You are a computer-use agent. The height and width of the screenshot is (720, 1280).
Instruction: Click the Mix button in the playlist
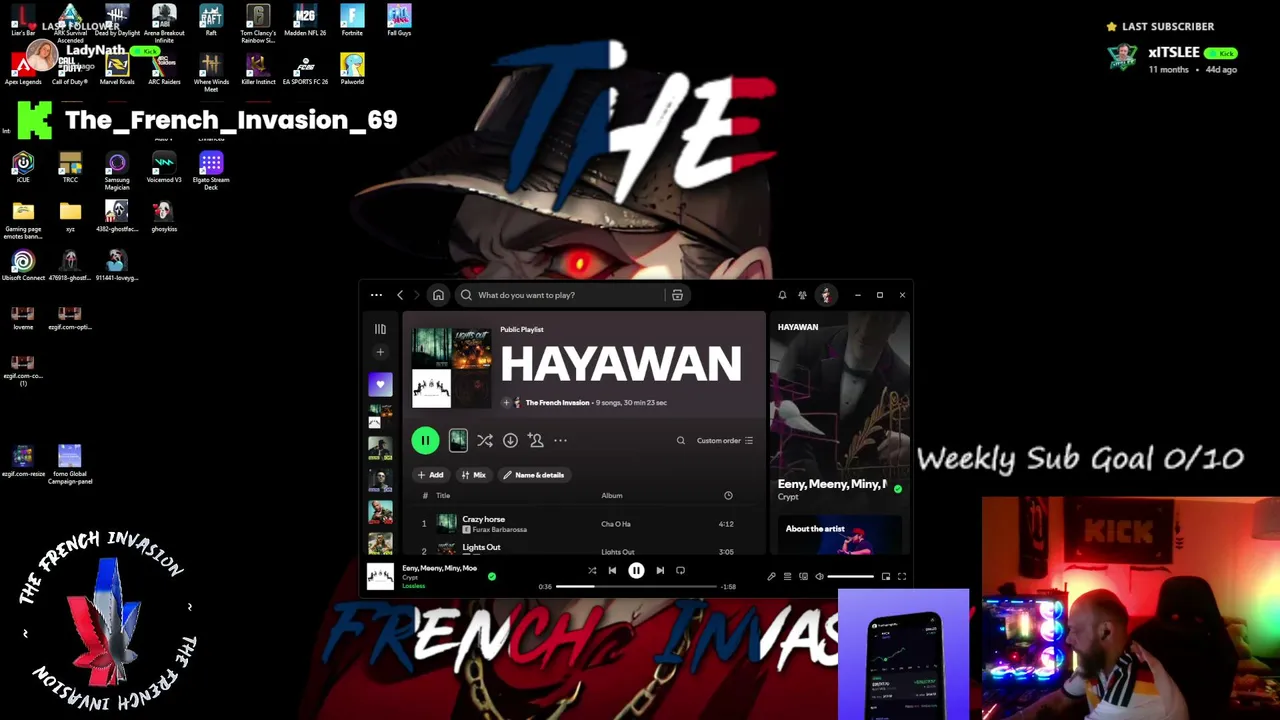tap(474, 475)
